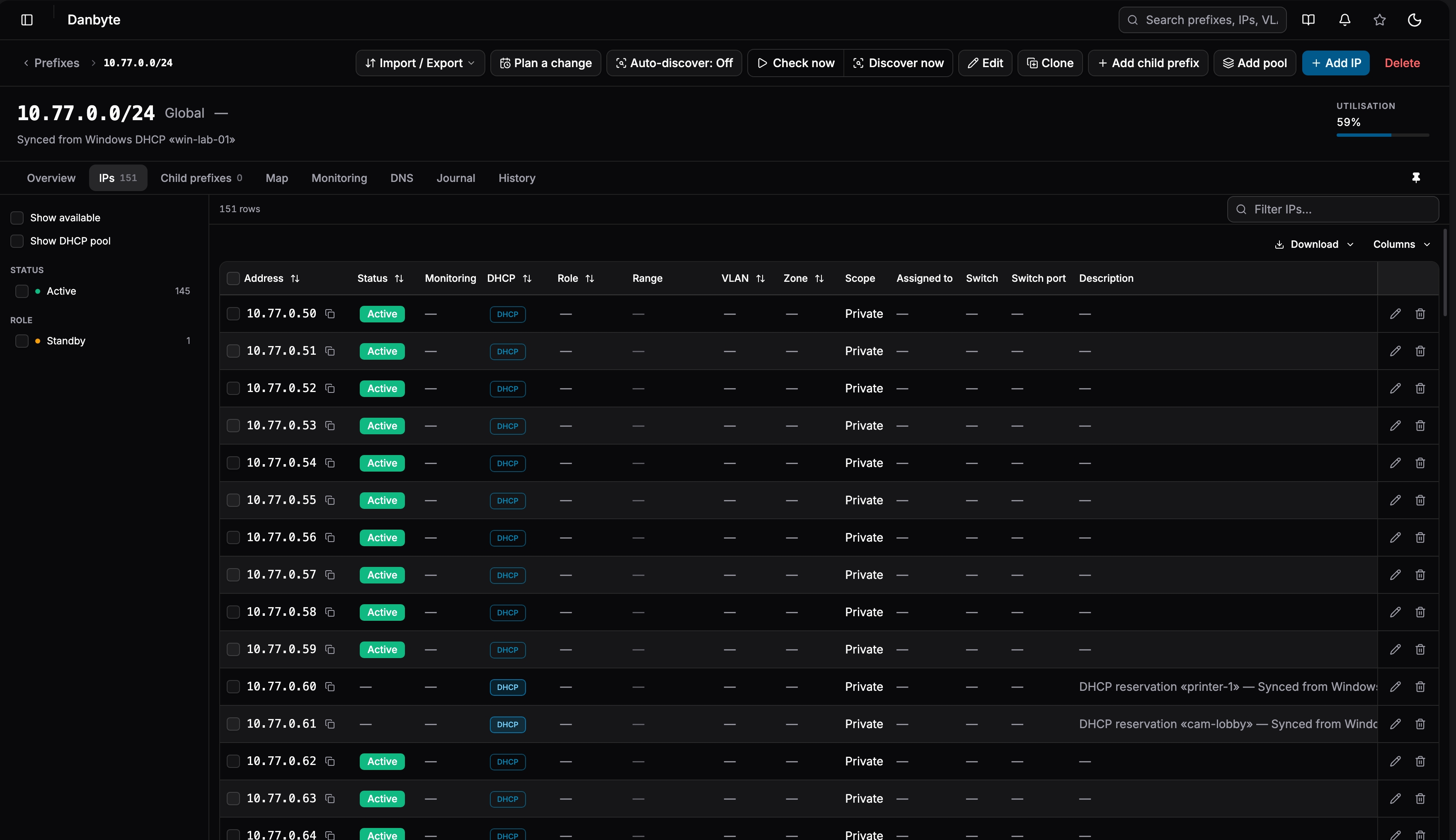This screenshot has height=840, width=1456.
Task: Sort by VLAN column arrows
Action: (x=760, y=278)
